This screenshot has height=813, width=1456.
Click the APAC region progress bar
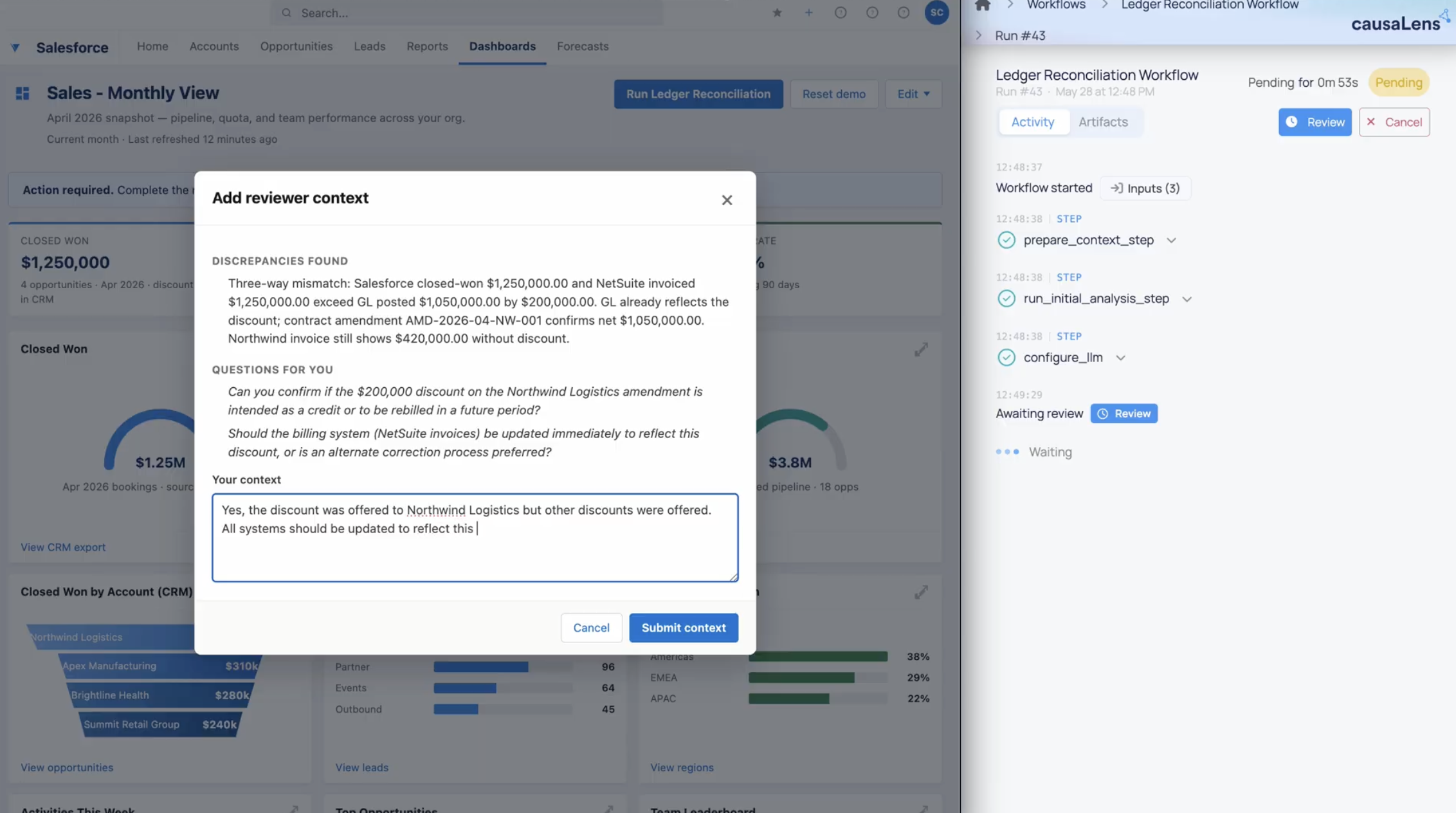818,699
